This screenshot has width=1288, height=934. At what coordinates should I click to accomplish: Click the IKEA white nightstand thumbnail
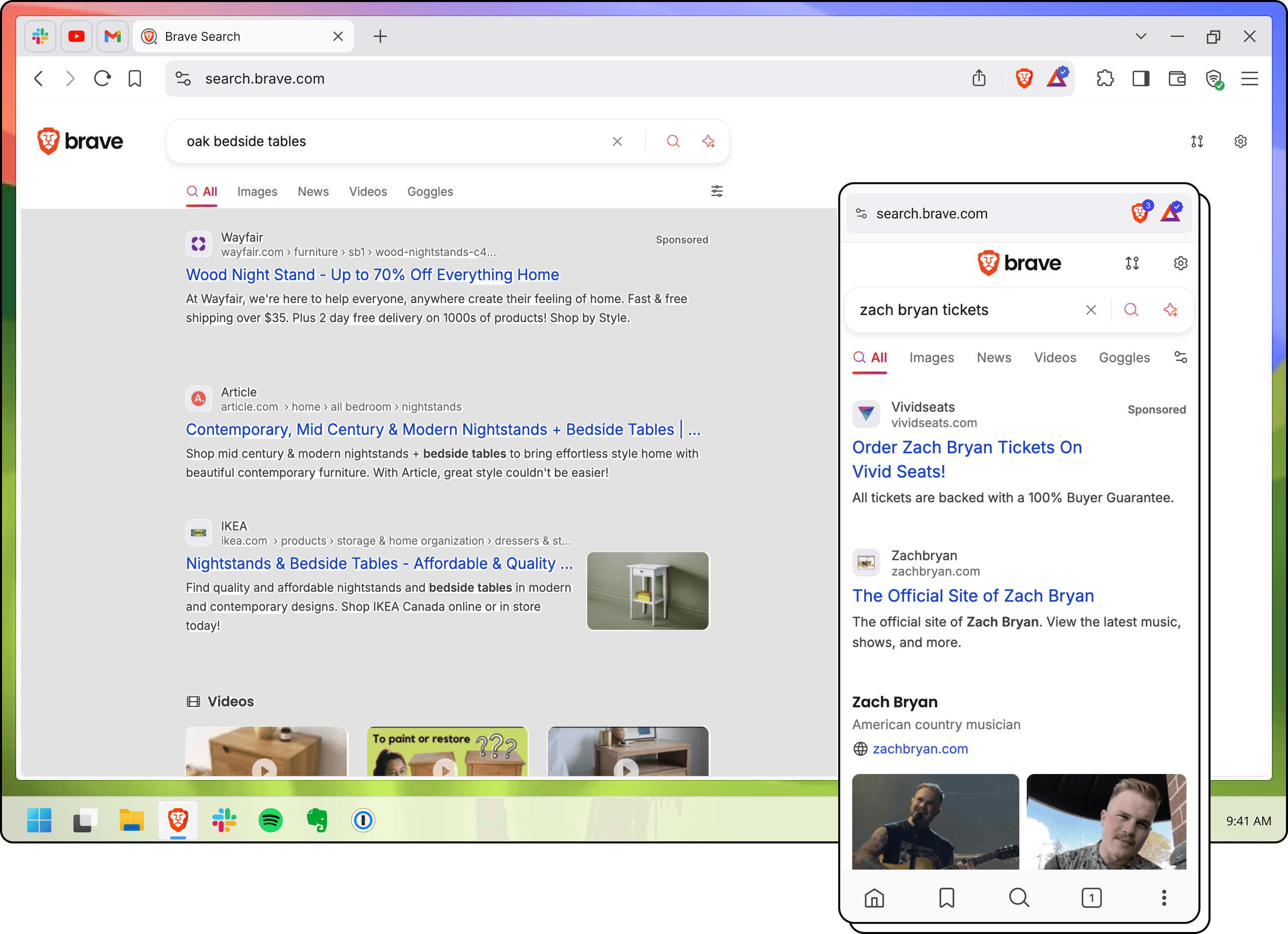coord(648,591)
